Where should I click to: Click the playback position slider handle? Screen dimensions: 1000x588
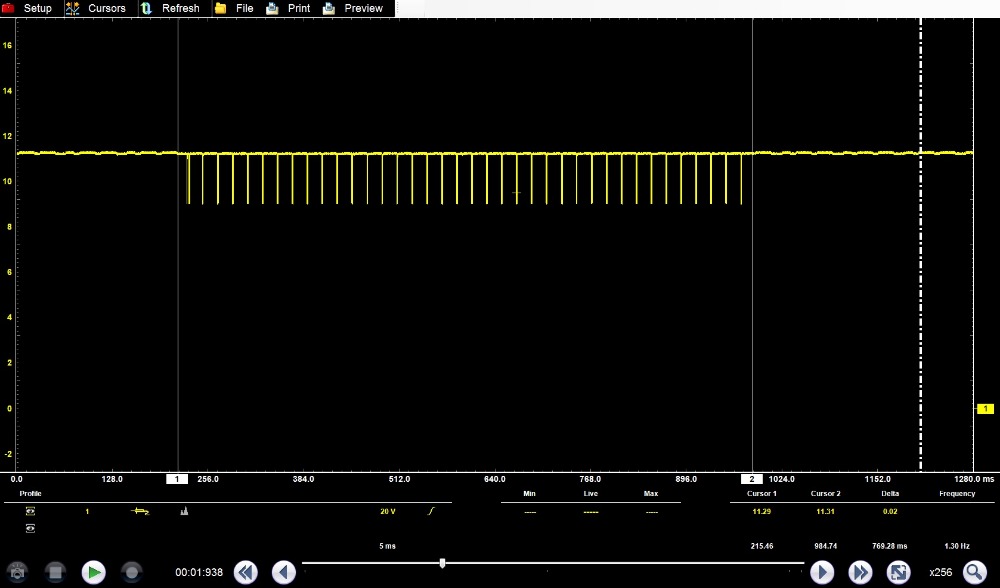[442, 564]
